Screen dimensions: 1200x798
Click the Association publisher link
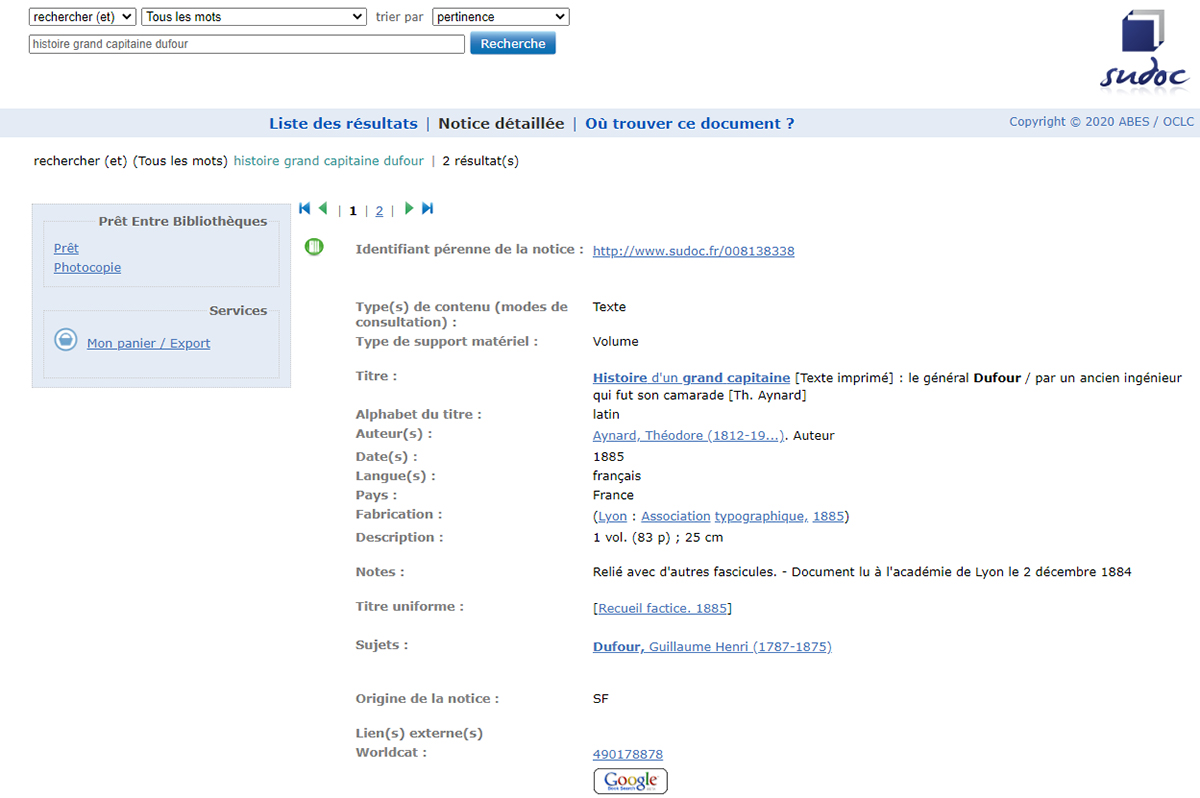(675, 516)
